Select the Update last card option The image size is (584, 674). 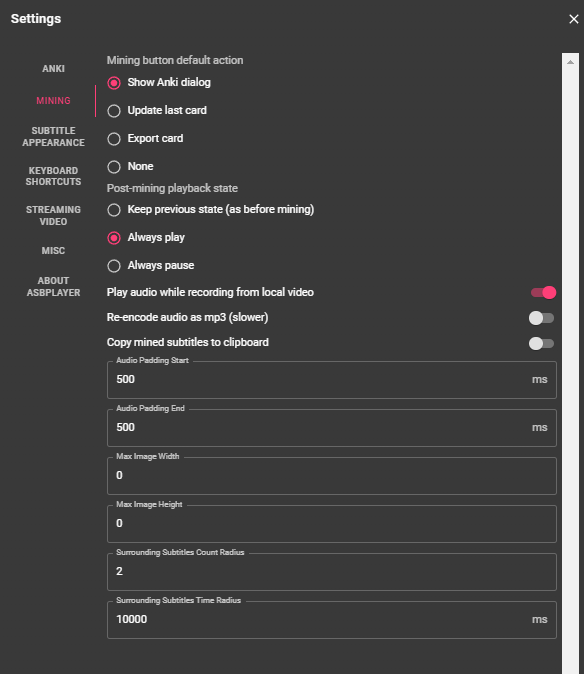tap(114, 110)
